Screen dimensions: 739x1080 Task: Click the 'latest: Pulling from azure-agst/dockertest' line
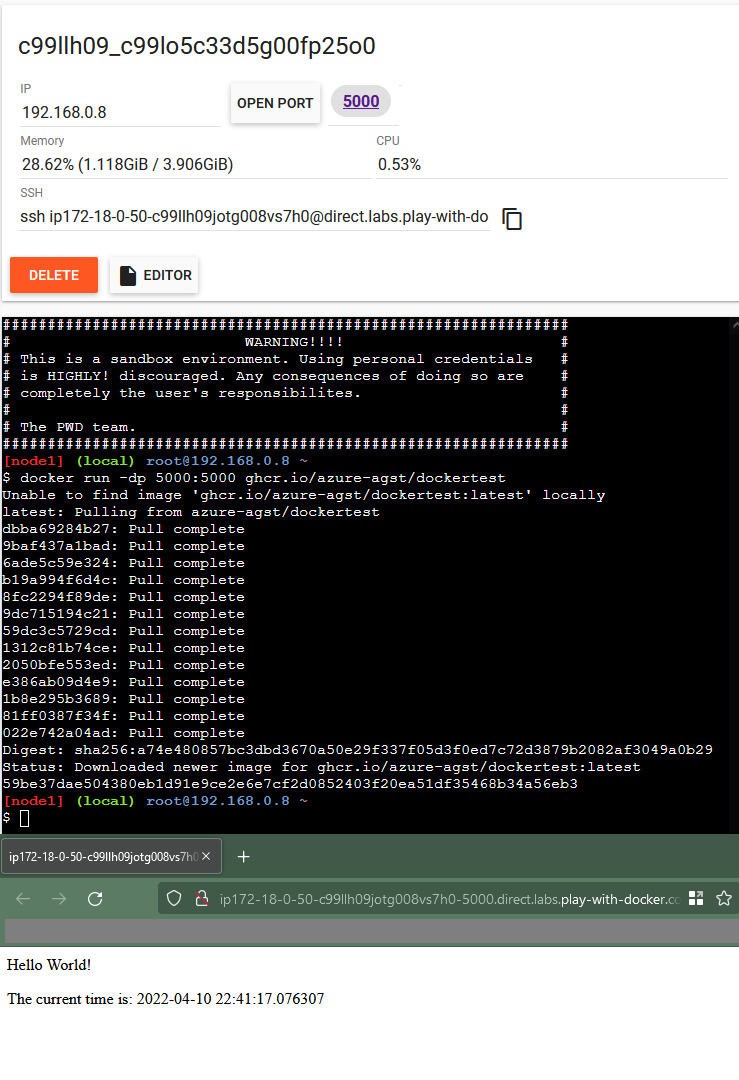(x=191, y=512)
